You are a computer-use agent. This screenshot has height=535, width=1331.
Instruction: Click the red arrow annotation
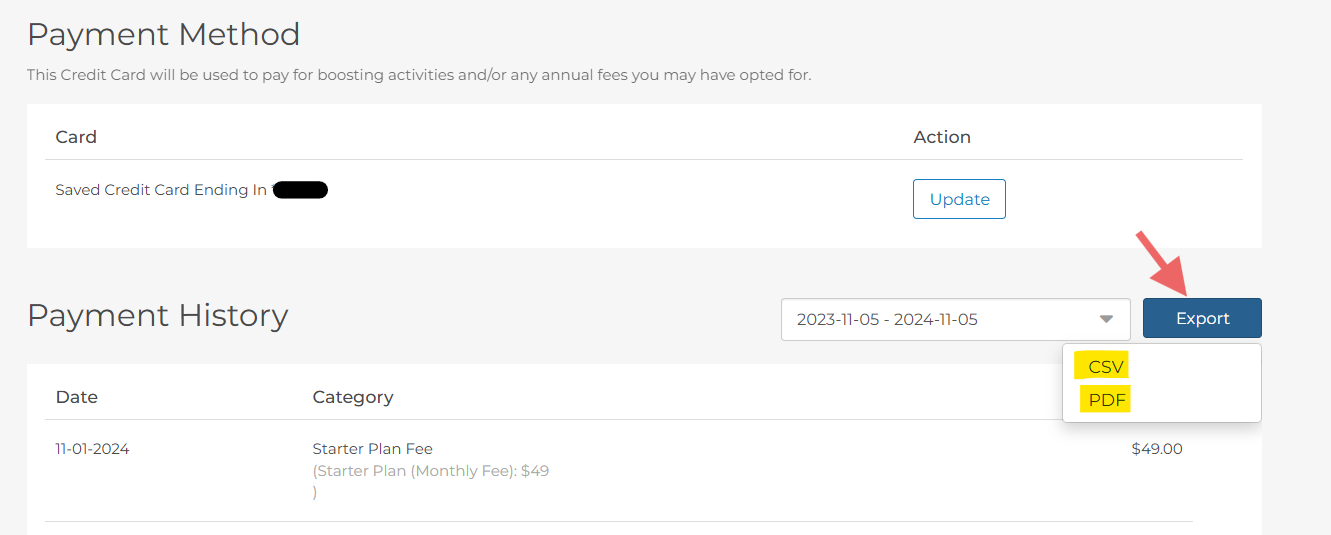pos(1160,263)
